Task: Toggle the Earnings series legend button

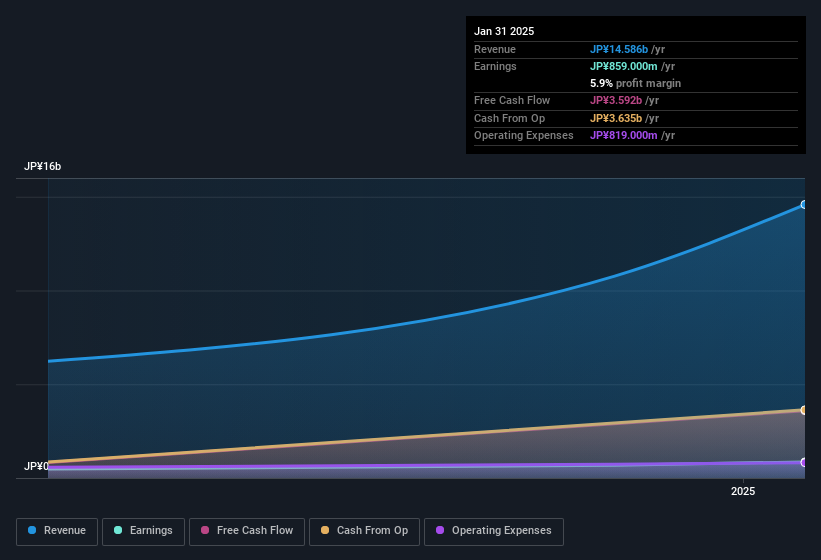Action: (x=143, y=532)
